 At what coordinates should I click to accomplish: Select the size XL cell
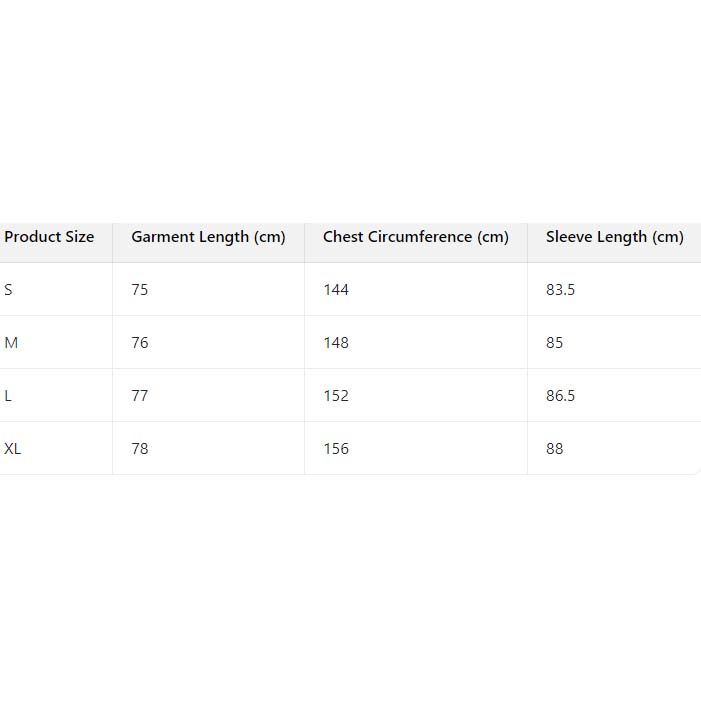point(13,449)
